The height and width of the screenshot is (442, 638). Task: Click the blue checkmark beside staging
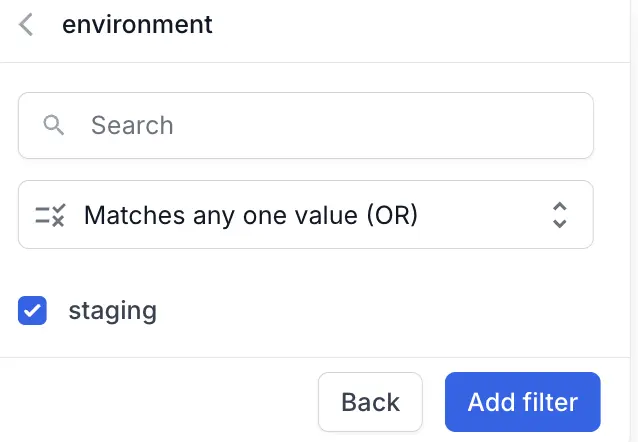point(33,311)
